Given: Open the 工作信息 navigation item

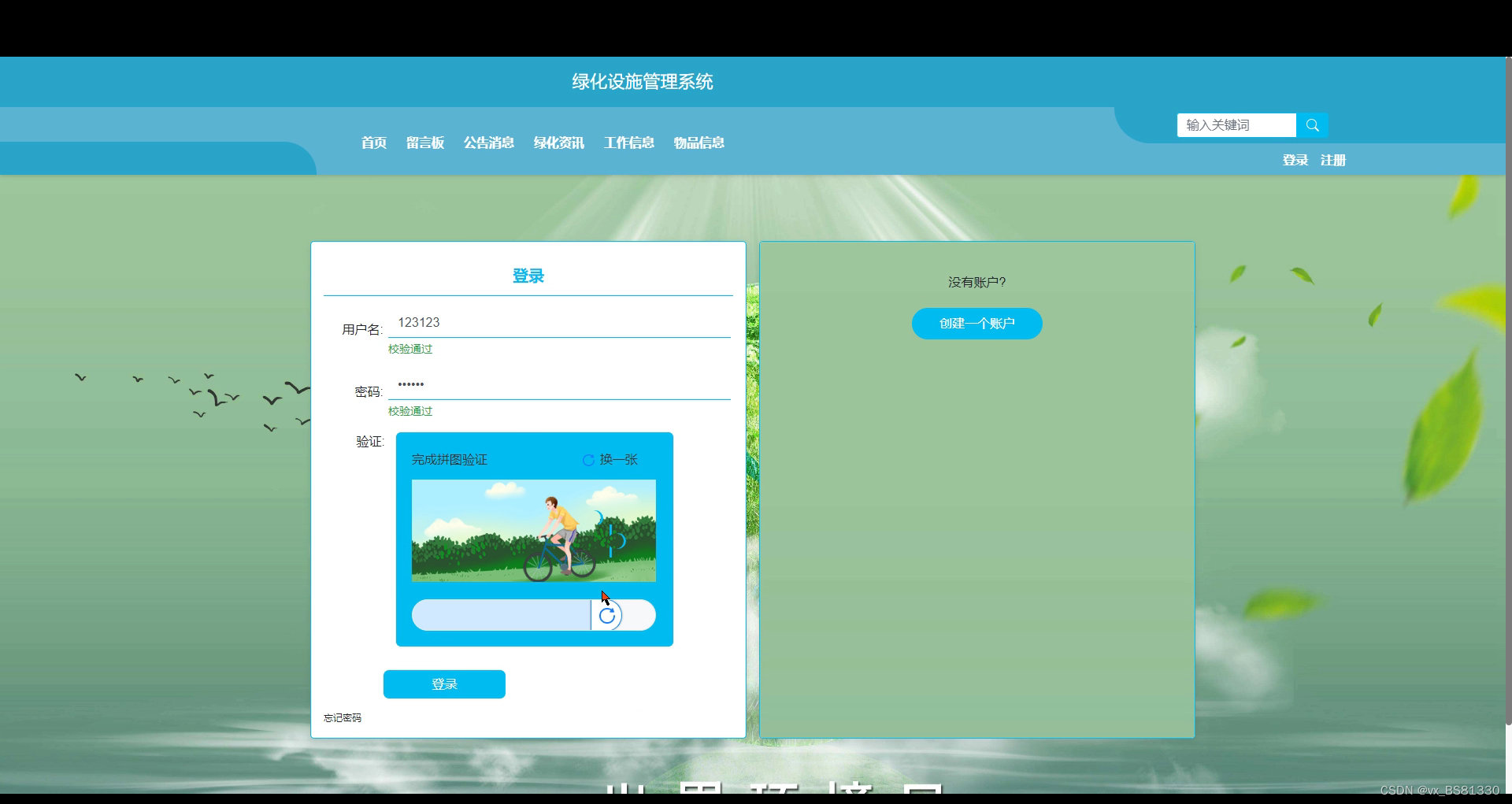Looking at the screenshot, I should click(629, 143).
